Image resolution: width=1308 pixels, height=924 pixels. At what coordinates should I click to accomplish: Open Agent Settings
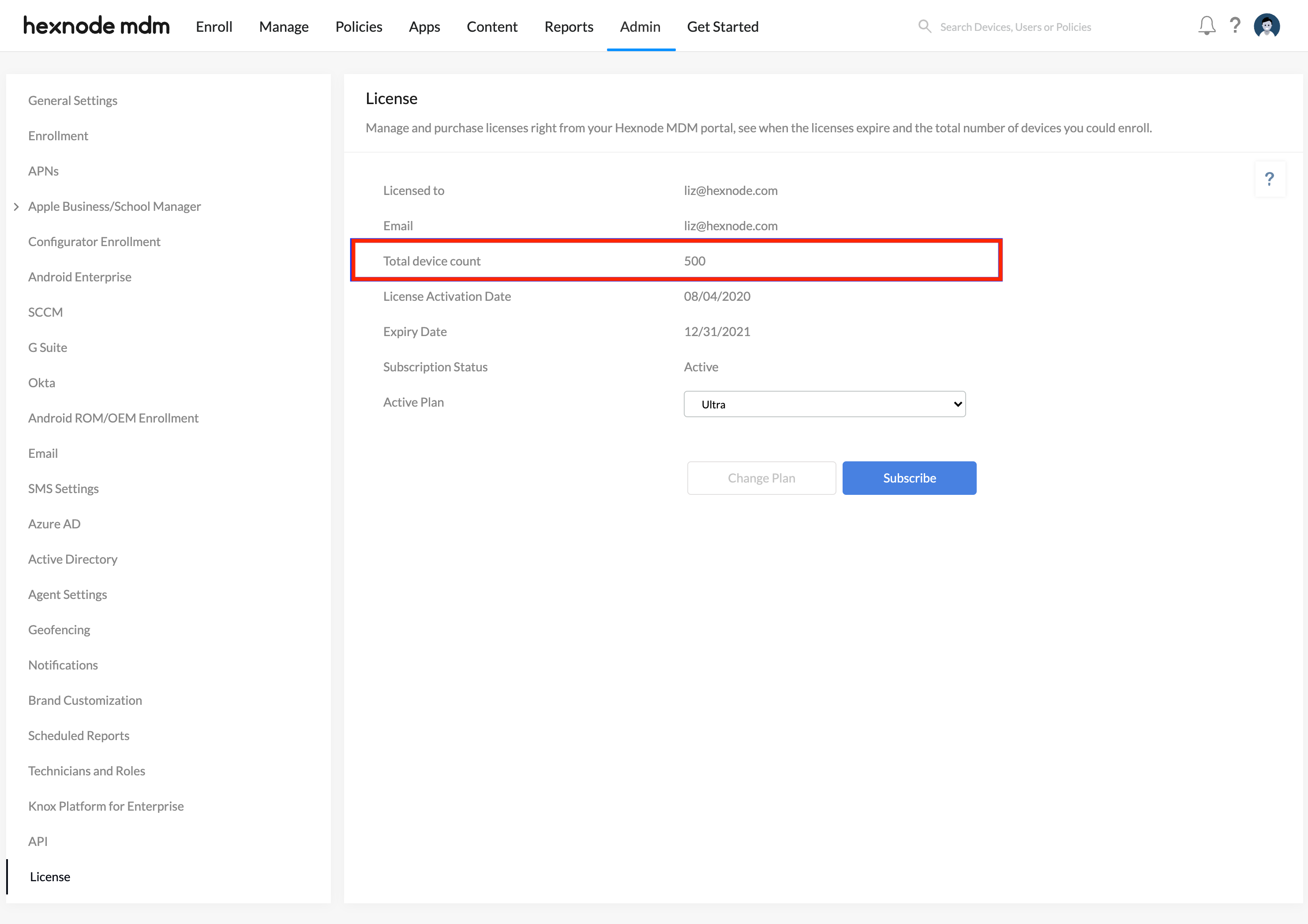68,595
